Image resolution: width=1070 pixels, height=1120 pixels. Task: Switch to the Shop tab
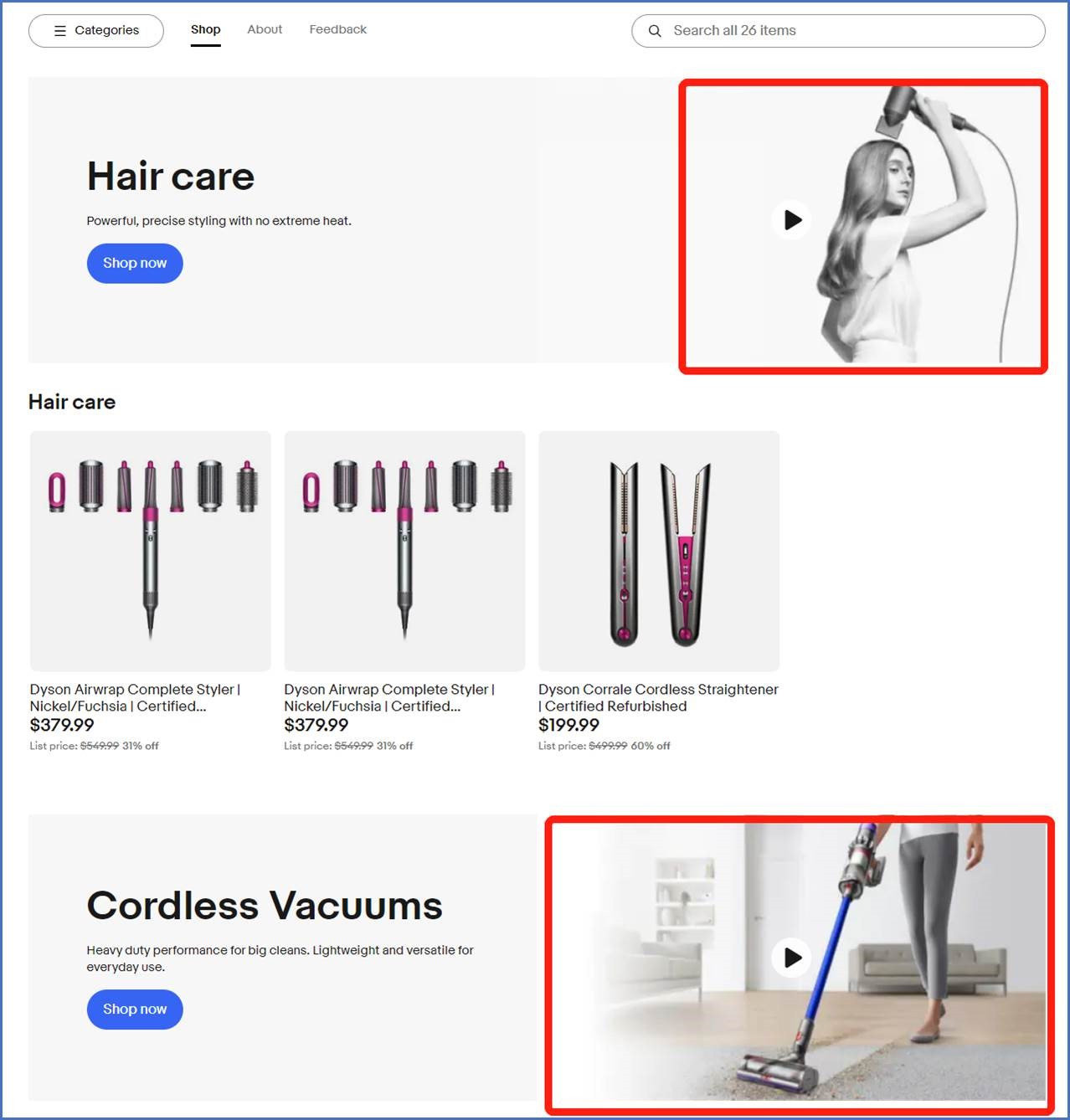(x=205, y=29)
